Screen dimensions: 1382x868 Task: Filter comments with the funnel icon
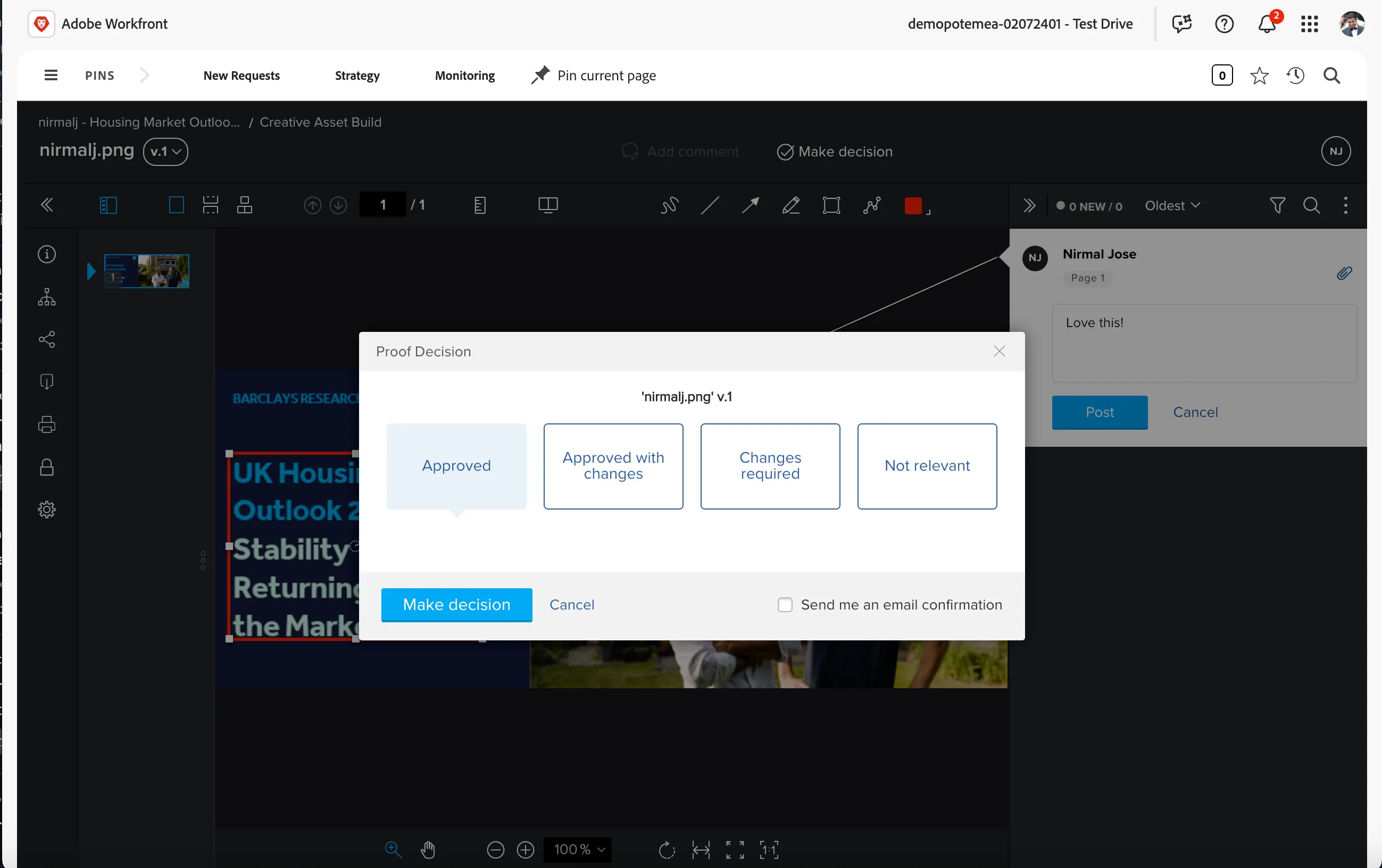click(1277, 205)
